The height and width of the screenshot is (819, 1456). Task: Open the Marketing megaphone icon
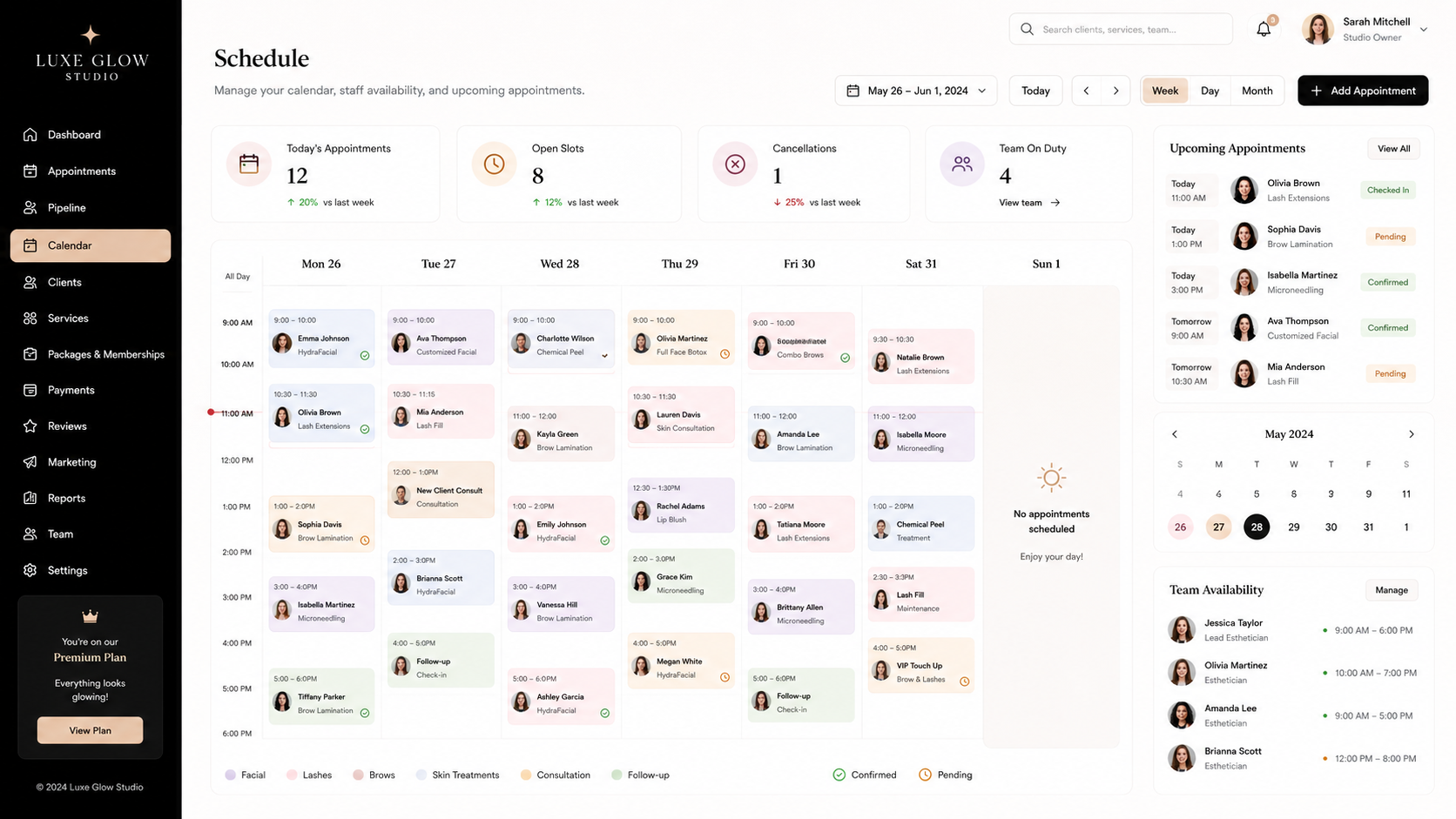(30, 462)
